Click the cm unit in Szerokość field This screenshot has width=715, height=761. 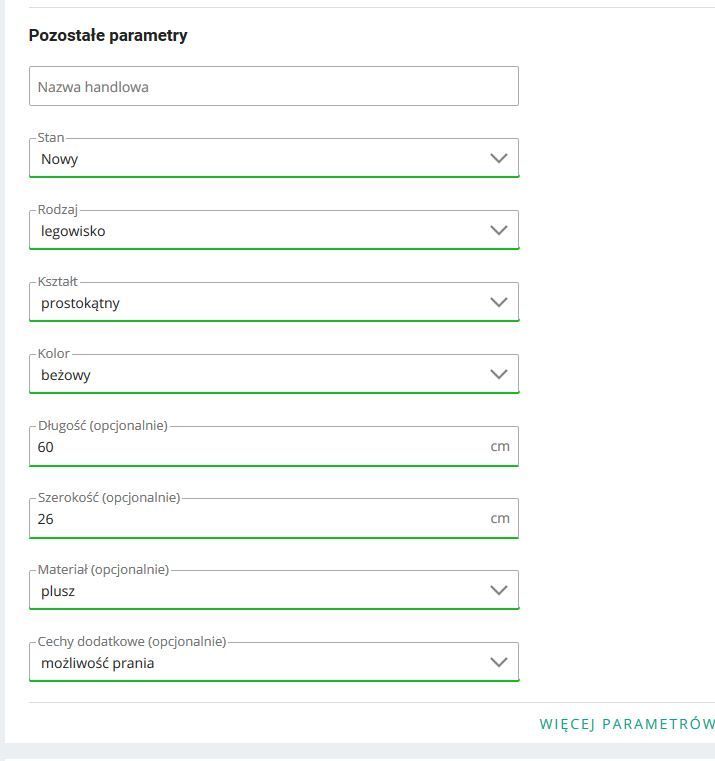[x=500, y=518]
